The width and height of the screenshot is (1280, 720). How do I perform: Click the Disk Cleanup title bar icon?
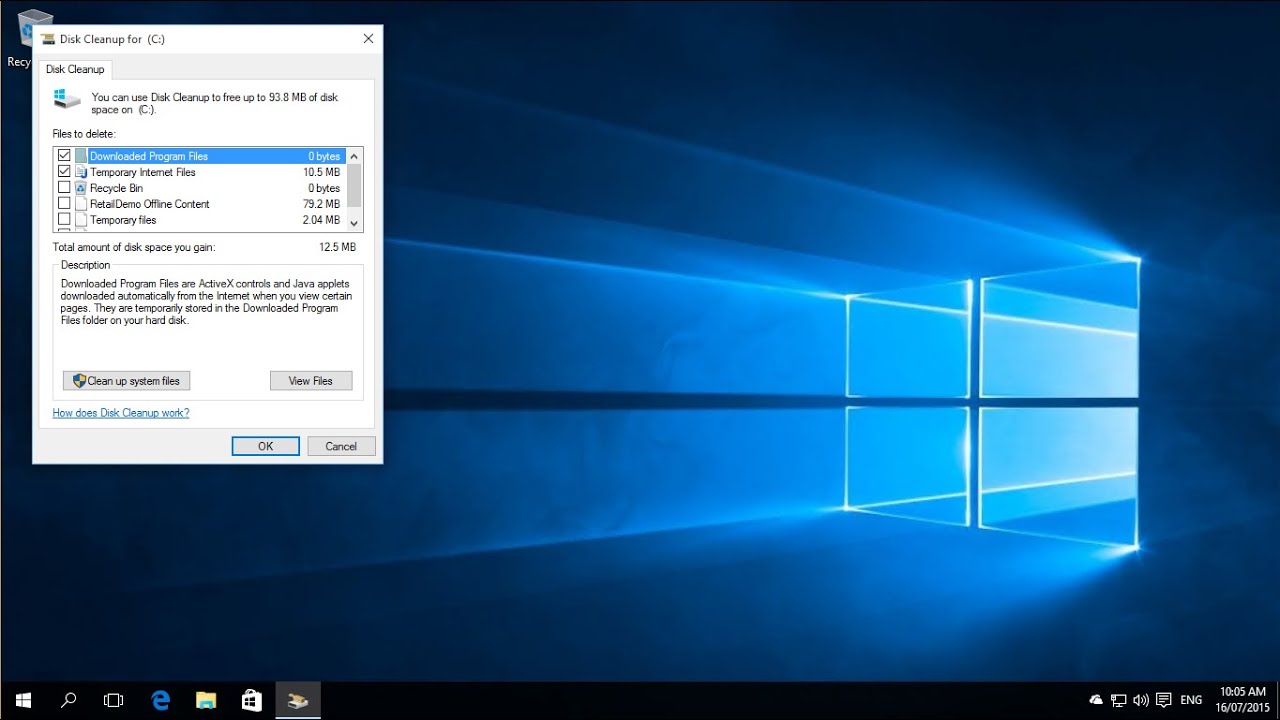47,39
